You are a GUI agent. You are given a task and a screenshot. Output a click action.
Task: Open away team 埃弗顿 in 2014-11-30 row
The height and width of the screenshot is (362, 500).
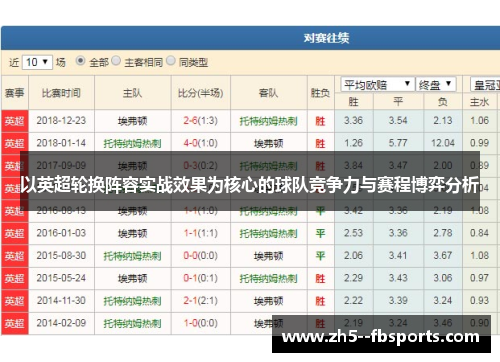(268, 301)
